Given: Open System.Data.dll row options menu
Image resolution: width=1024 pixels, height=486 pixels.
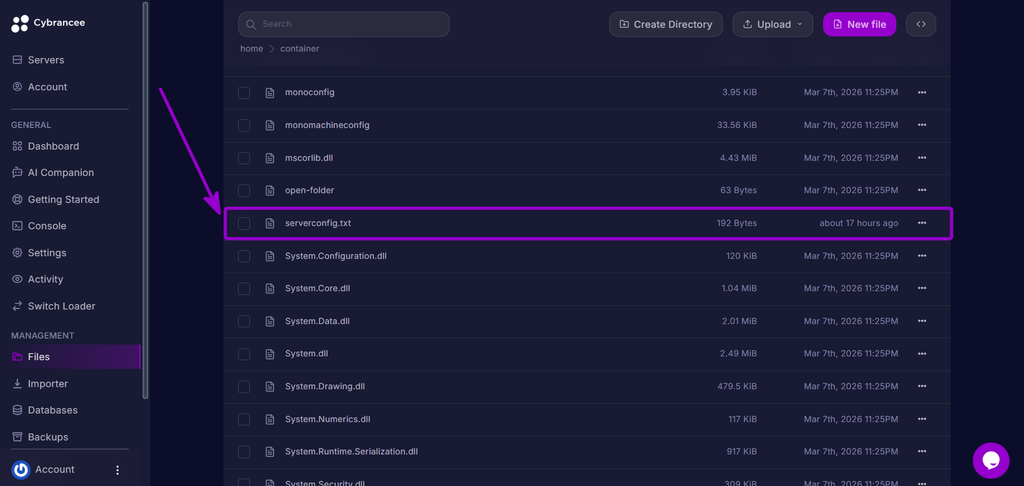Looking at the screenshot, I should 922,321.
